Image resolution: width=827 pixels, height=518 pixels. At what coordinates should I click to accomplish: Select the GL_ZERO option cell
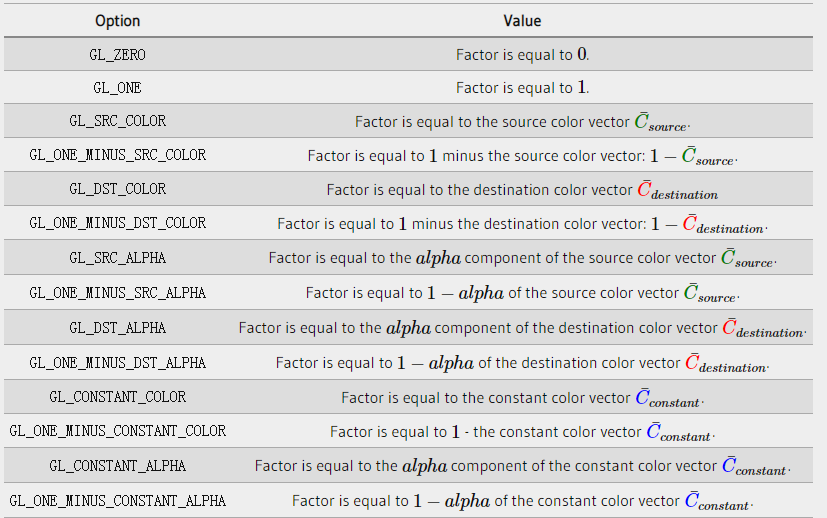pos(117,54)
